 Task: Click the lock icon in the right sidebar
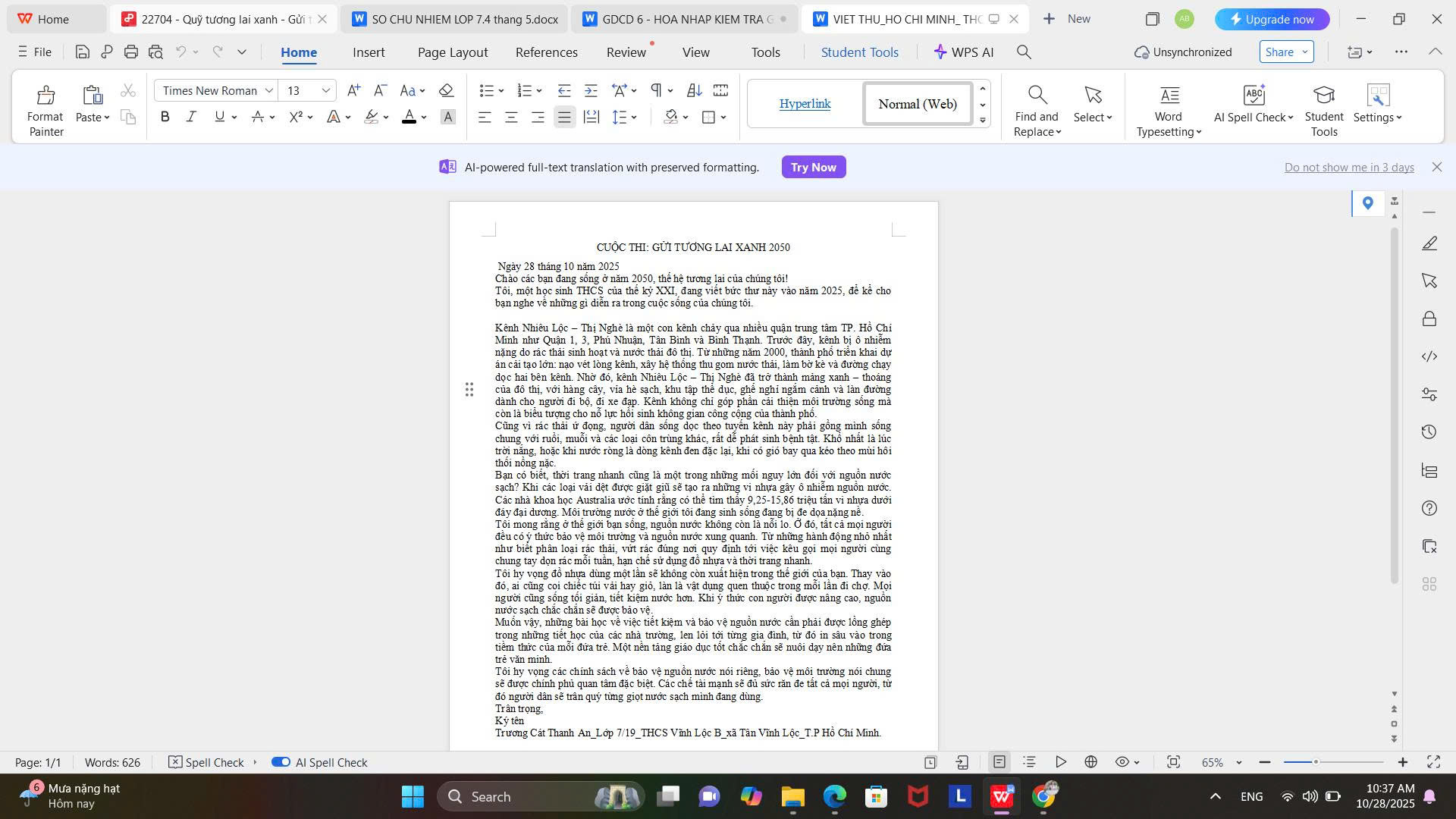1429,318
